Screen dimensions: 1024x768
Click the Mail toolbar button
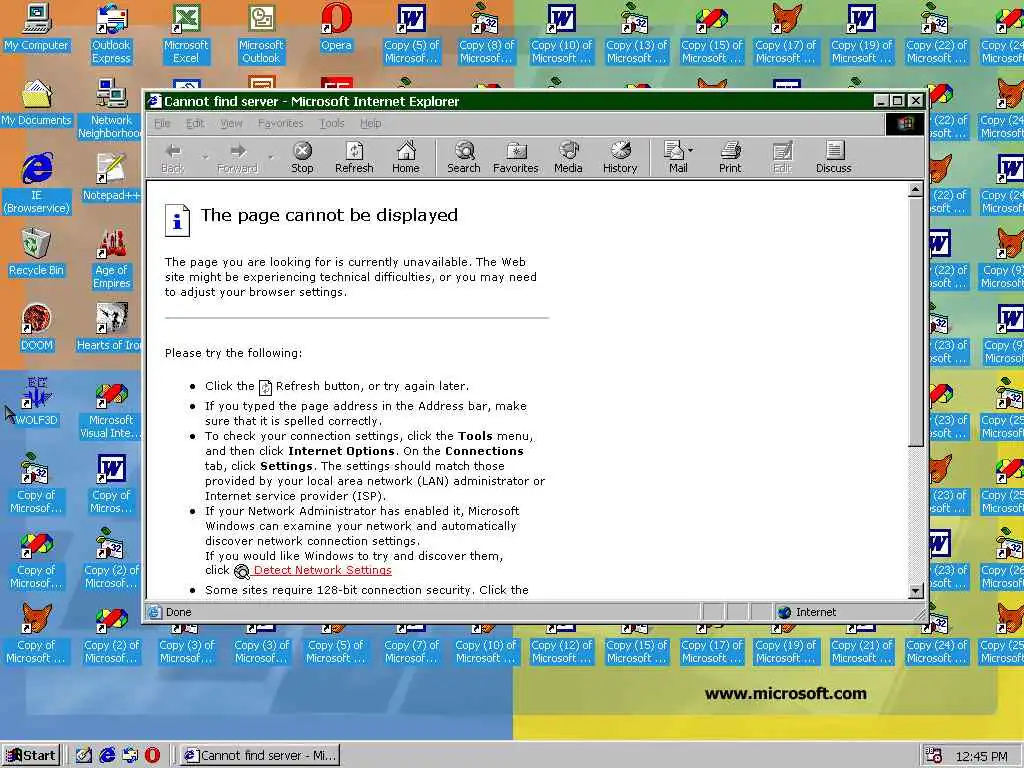click(675, 157)
